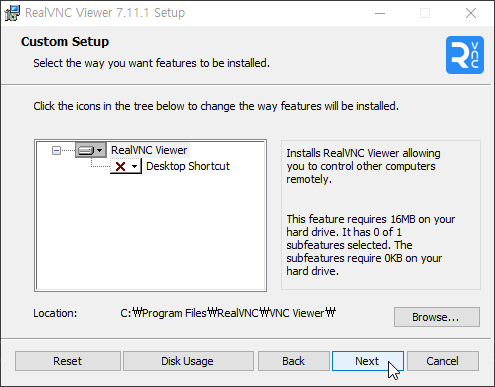The image size is (495, 387).
Task: Minimize the setup window
Action: (380, 13)
